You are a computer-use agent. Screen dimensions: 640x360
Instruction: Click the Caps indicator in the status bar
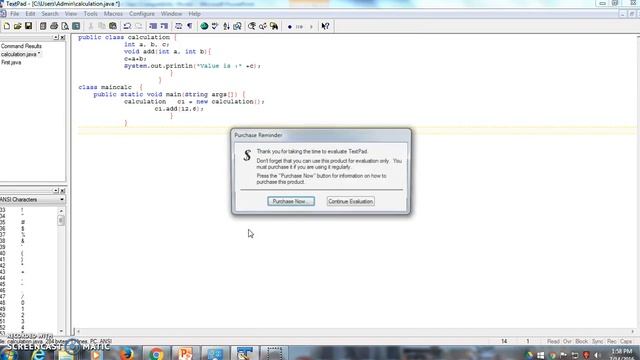tap(626, 341)
